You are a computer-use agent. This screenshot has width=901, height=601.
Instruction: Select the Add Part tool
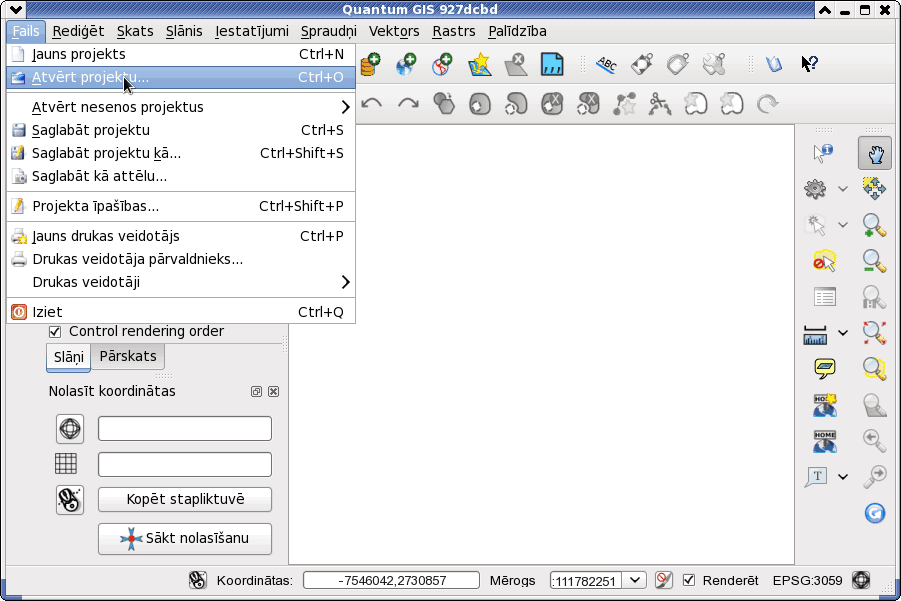point(516,105)
